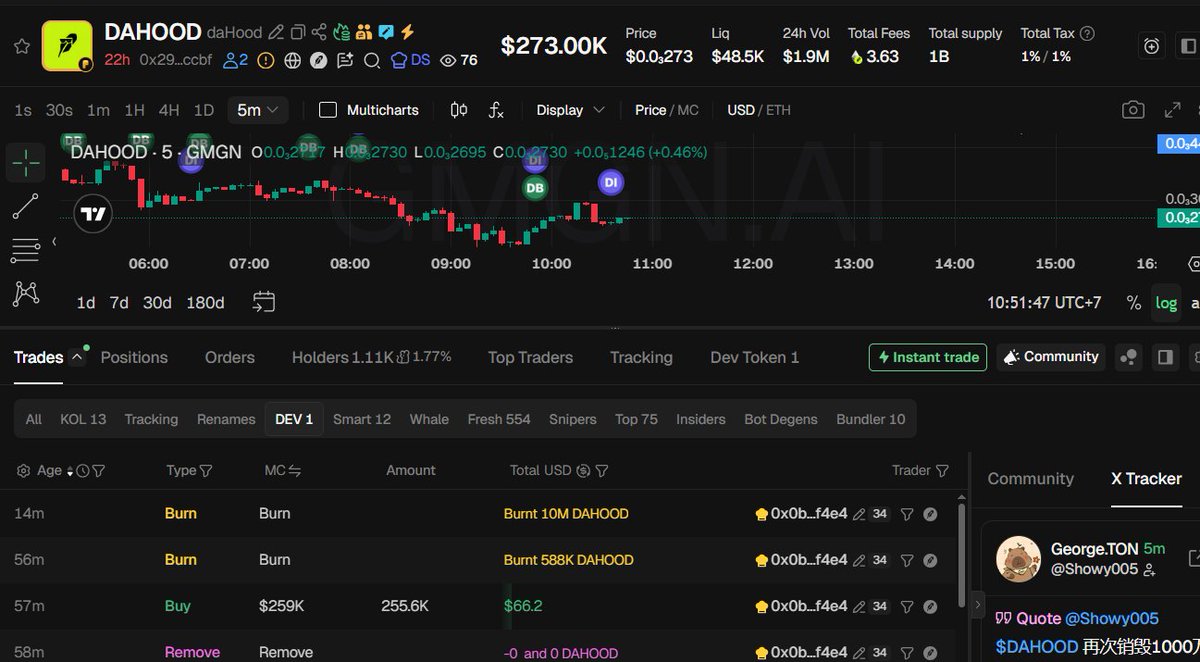Take a chart snapshot with camera icon
This screenshot has width=1200, height=662.
coord(1133,110)
